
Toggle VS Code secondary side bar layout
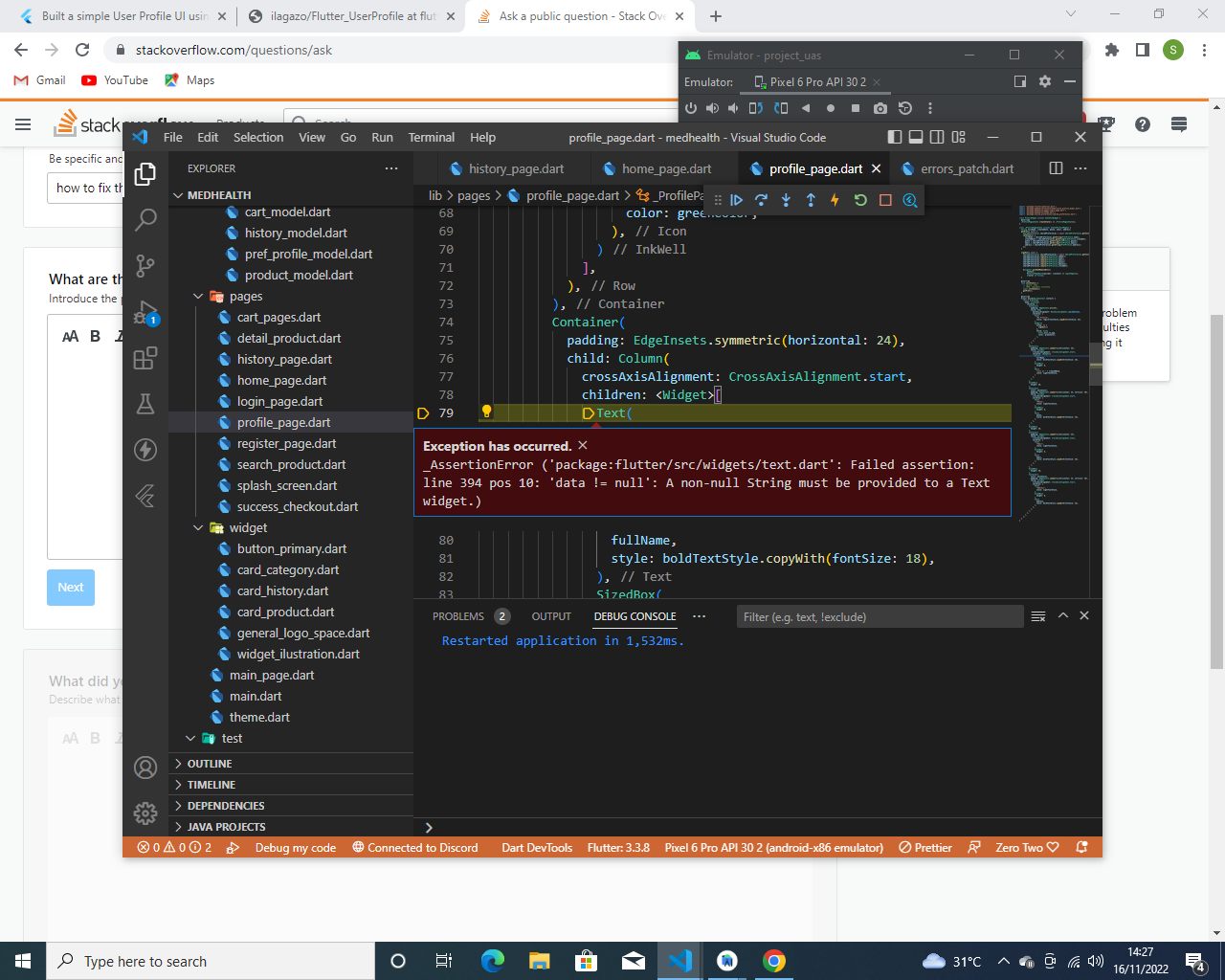[937, 137]
